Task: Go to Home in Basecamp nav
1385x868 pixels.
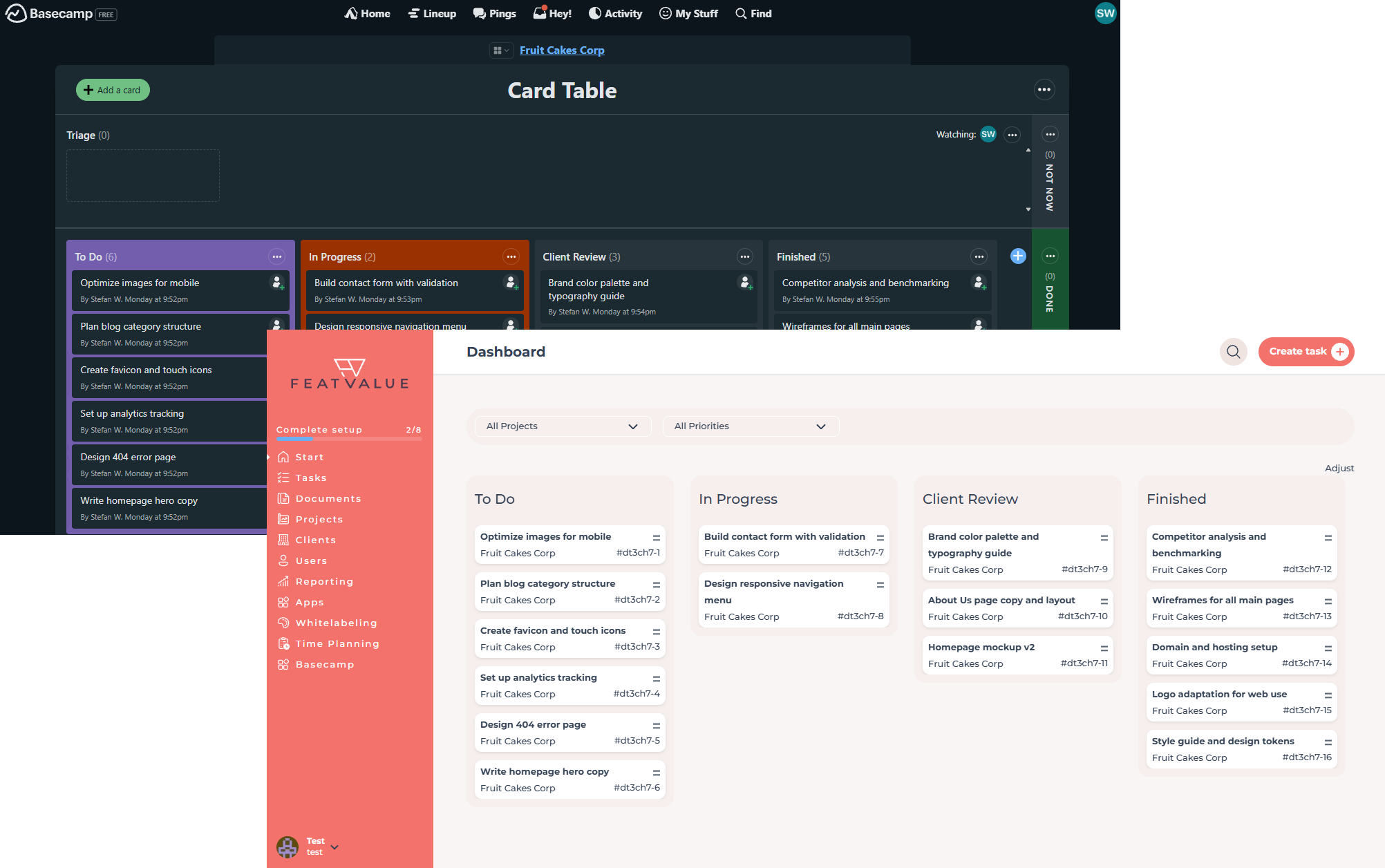Action: pos(368,14)
